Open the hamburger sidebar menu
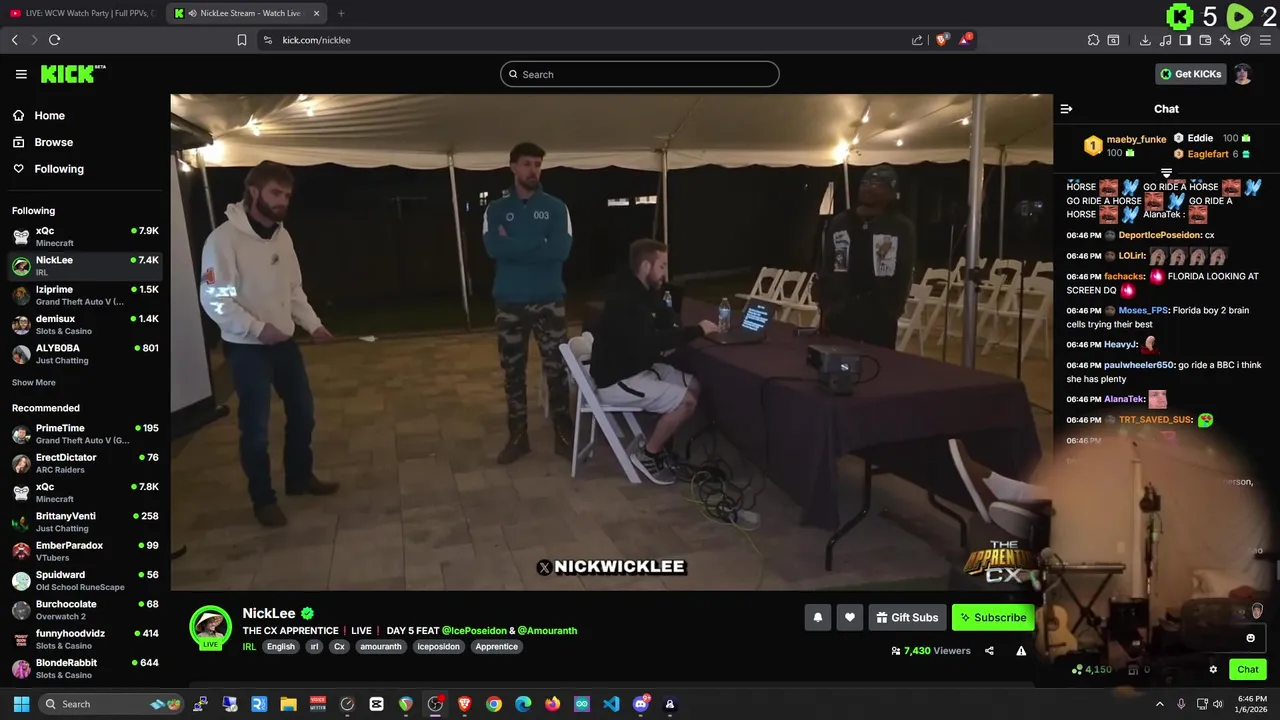The image size is (1280, 720). (21, 74)
